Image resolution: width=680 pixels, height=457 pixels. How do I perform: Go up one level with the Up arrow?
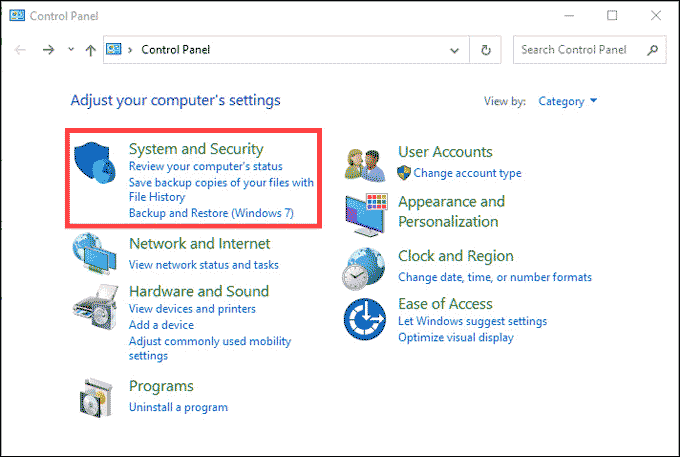90,49
